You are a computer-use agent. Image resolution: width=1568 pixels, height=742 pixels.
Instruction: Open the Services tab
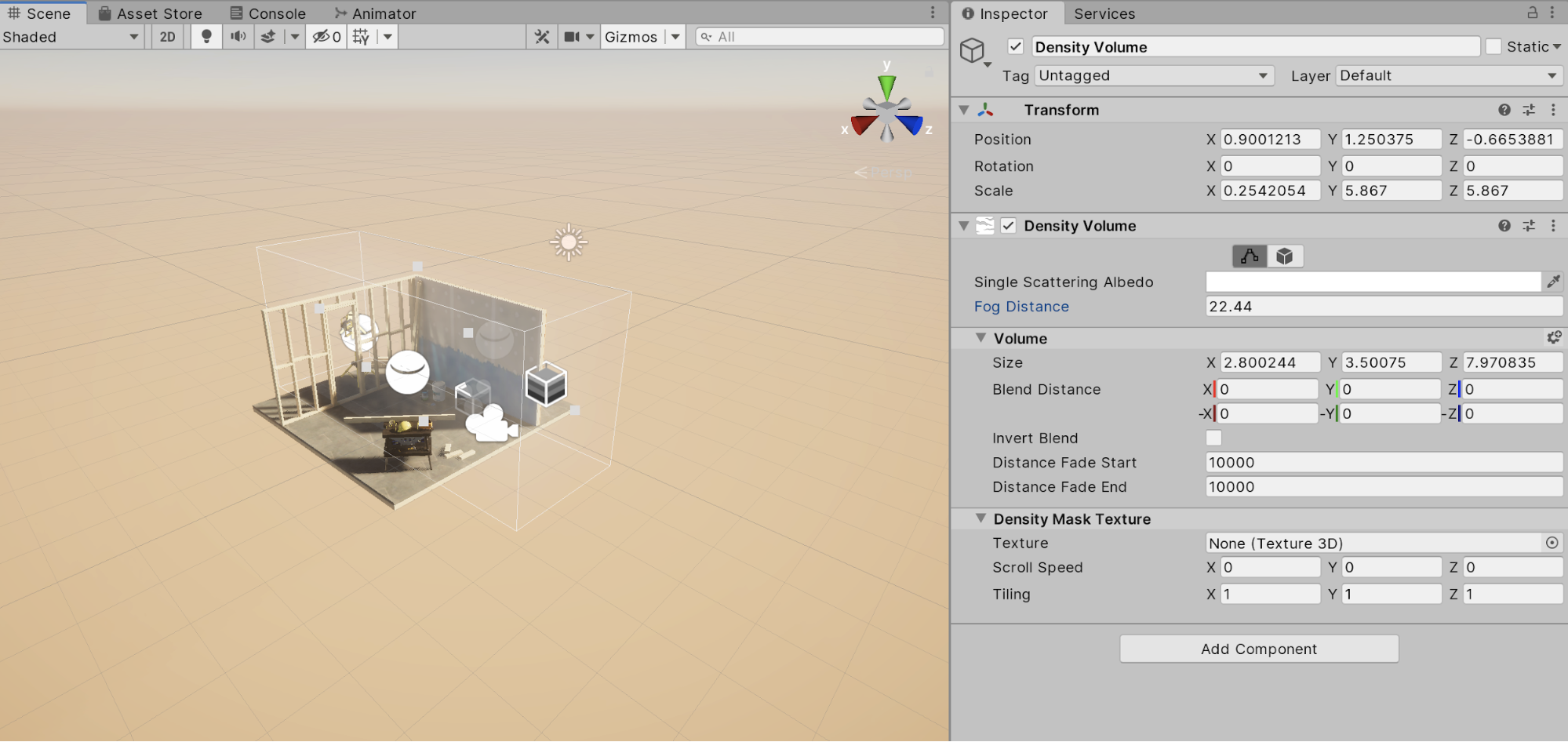click(x=1104, y=13)
